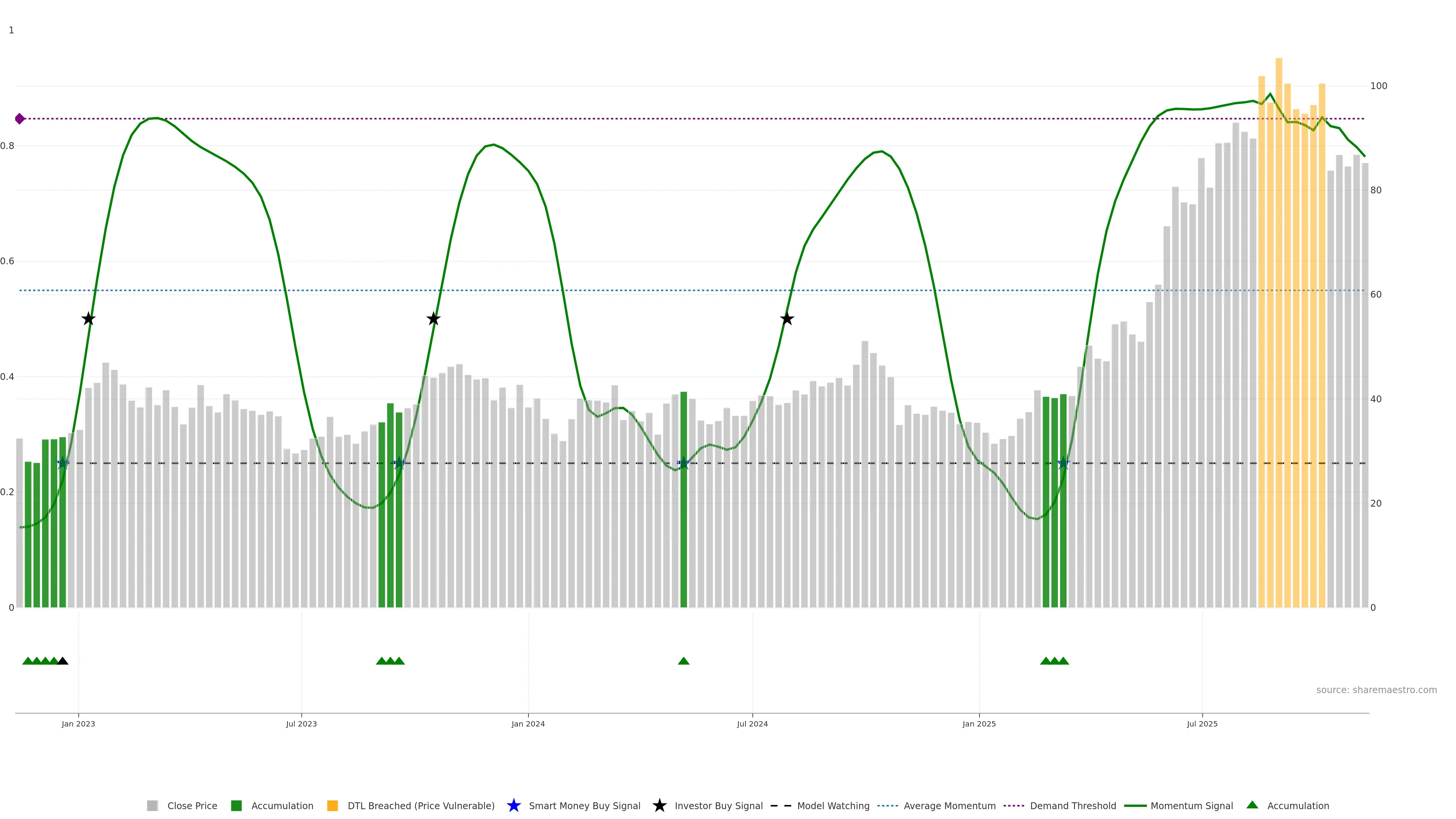Click the tallest orange price bar
This screenshot has width=1456, height=819.
[x=1279, y=339]
